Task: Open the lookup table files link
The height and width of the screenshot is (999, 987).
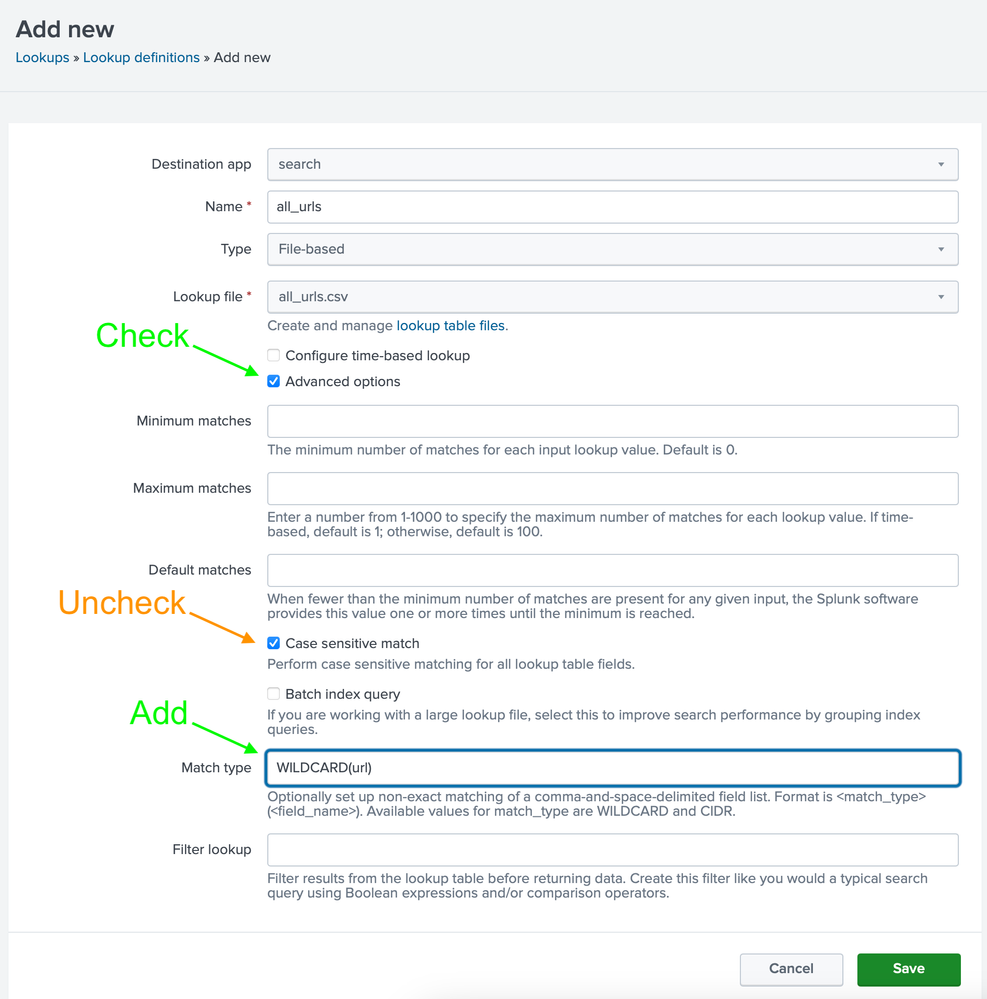Action: [450, 326]
